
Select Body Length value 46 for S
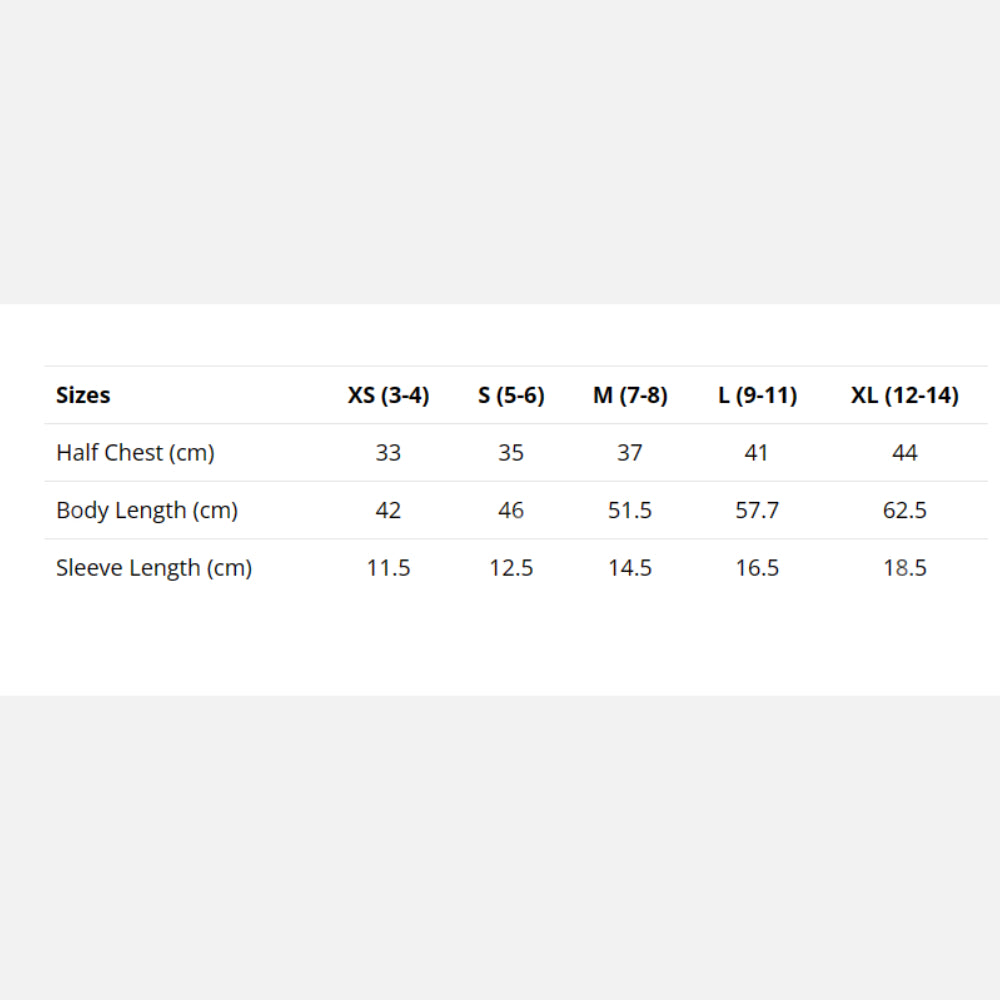(x=511, y=510)
